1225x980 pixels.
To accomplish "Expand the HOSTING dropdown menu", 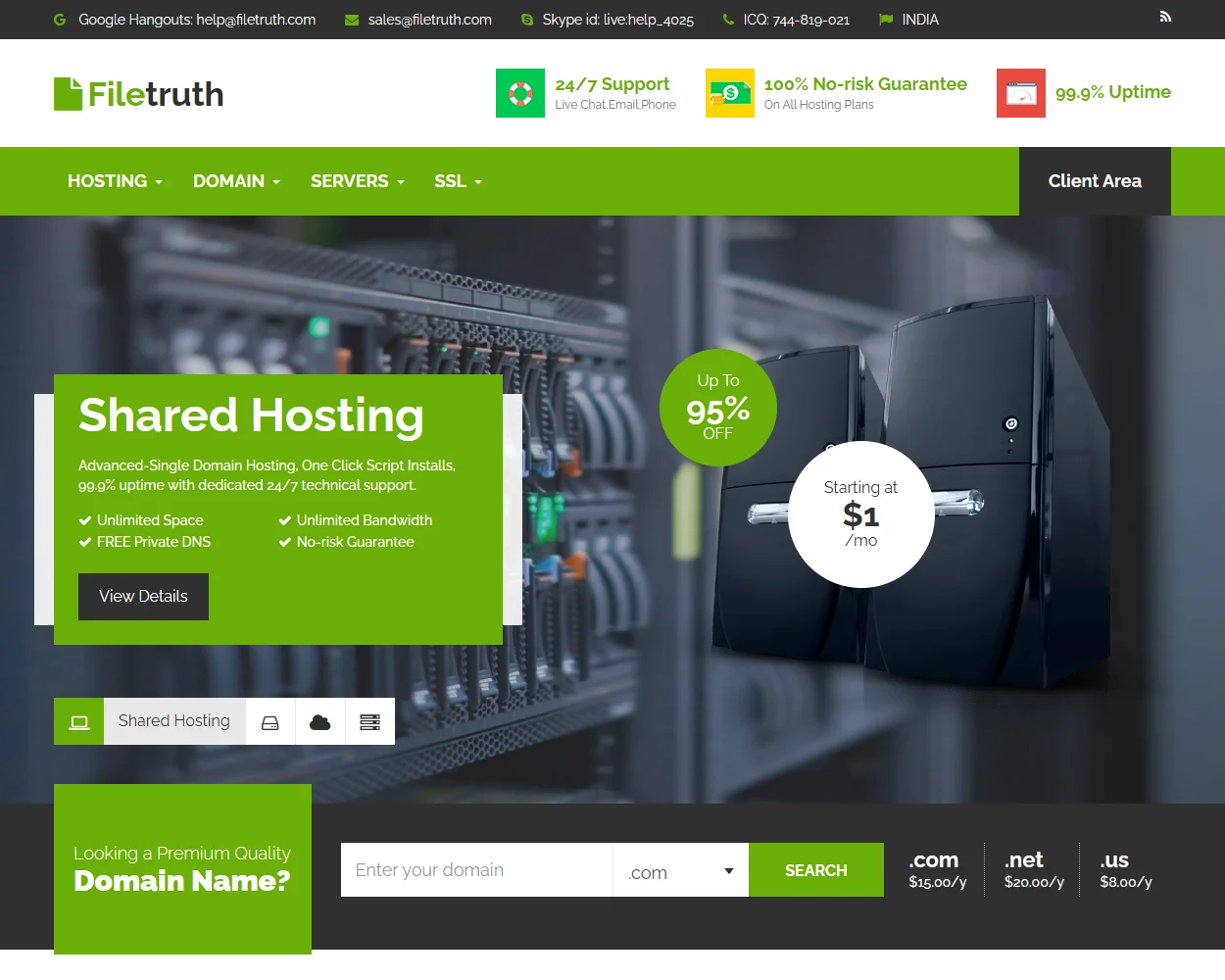I will [x=115, y=181].
